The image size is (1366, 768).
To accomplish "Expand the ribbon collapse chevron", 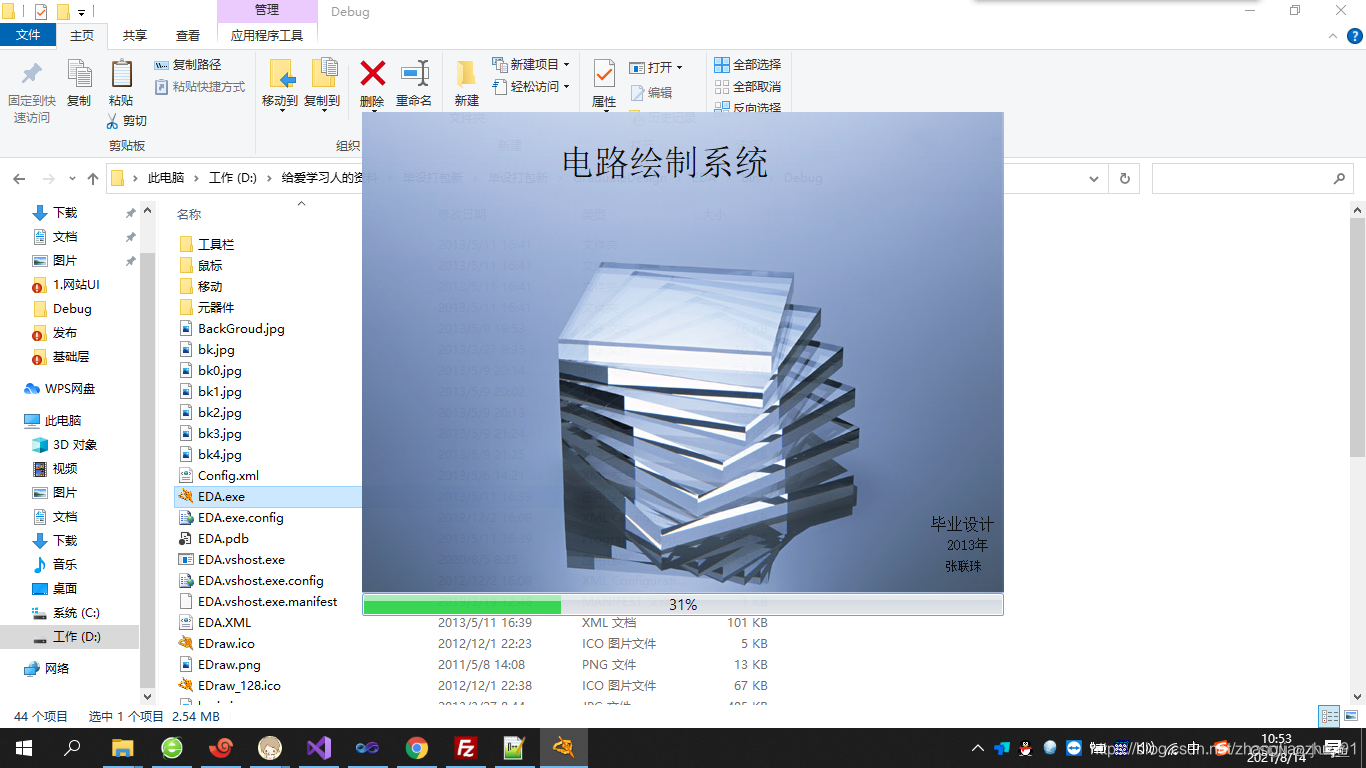I will [1332, 35].
